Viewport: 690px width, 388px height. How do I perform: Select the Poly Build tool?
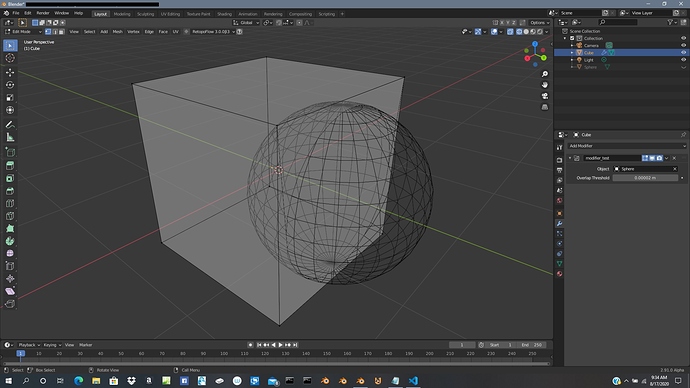click(x=10, y=228)
